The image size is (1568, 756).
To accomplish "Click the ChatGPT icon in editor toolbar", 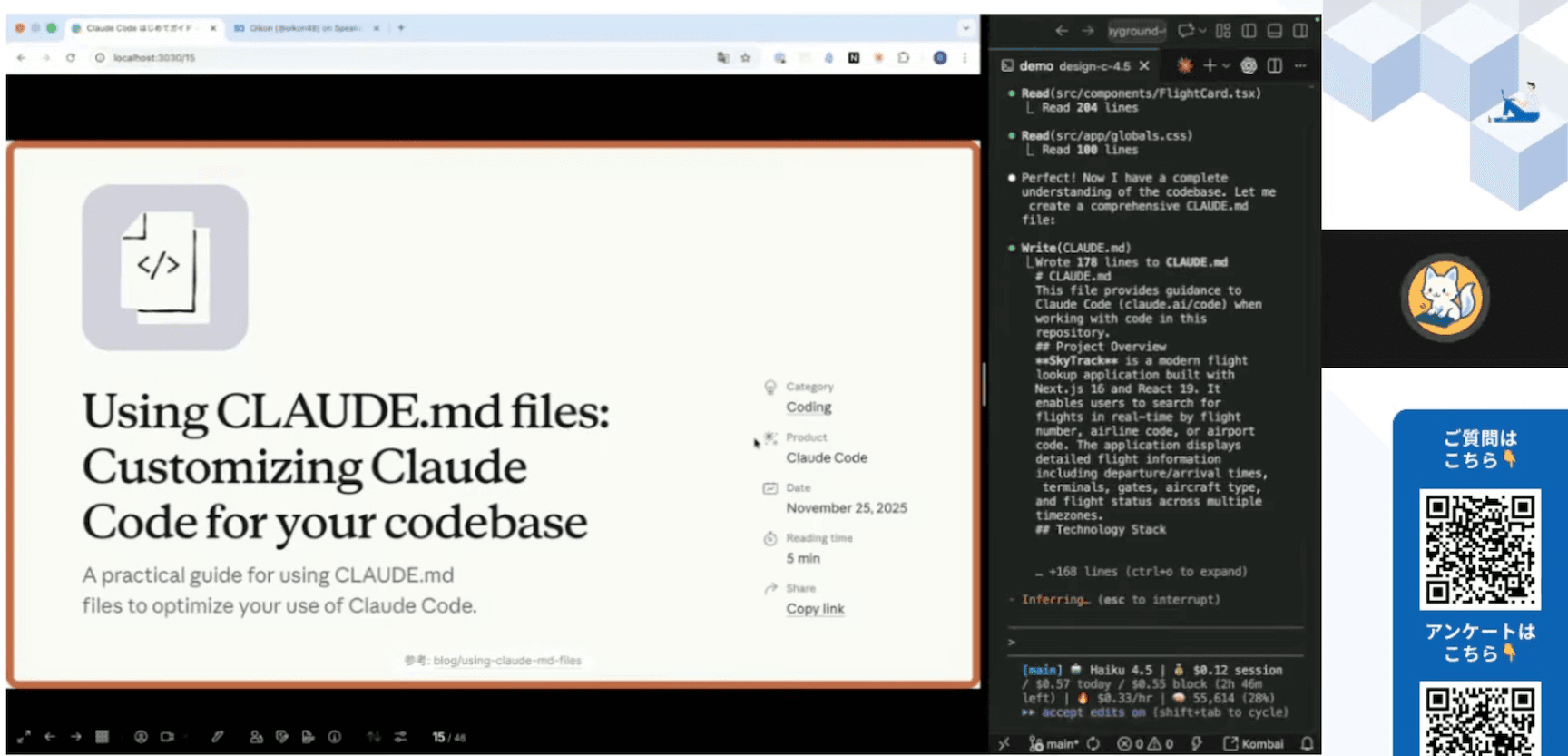I will [1249, 65].
